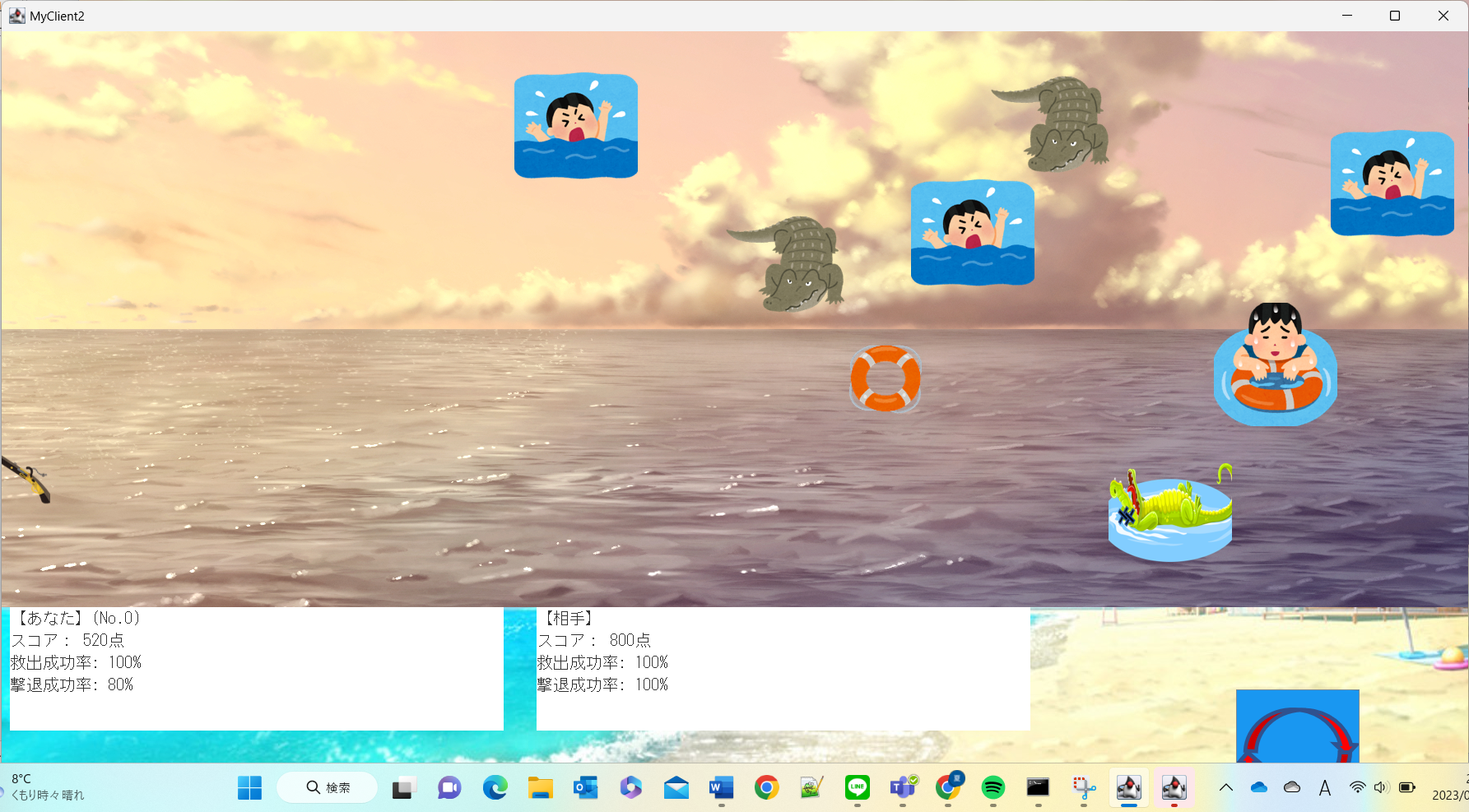Switch to the Java app with red indicator
This screenshot has height=812, width=1469.
1174,788
